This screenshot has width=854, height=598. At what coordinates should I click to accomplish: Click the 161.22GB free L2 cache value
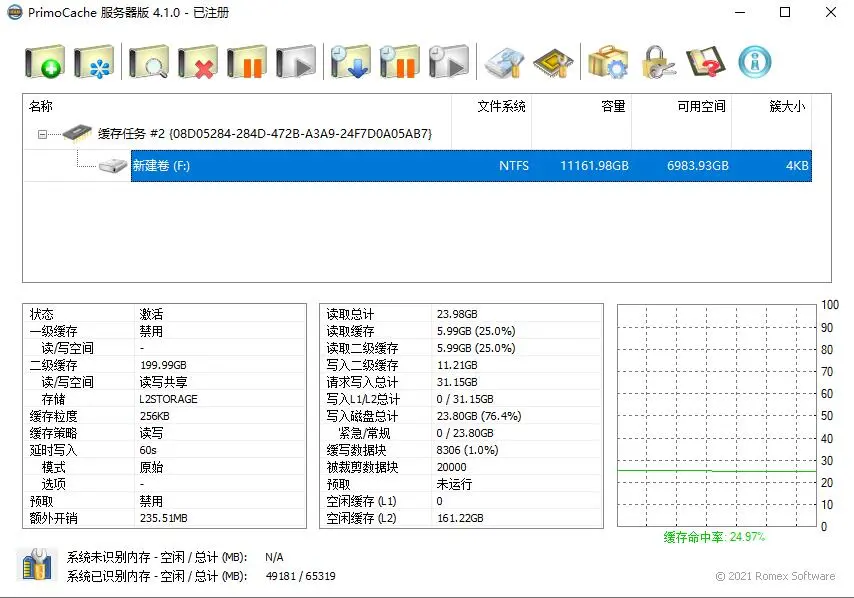pos(460,518)
